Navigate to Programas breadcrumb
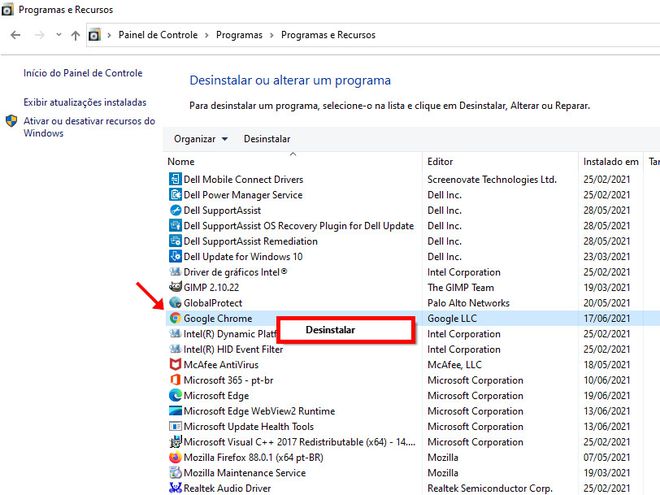Screen dimensions: 660x495 coord(239,35)
